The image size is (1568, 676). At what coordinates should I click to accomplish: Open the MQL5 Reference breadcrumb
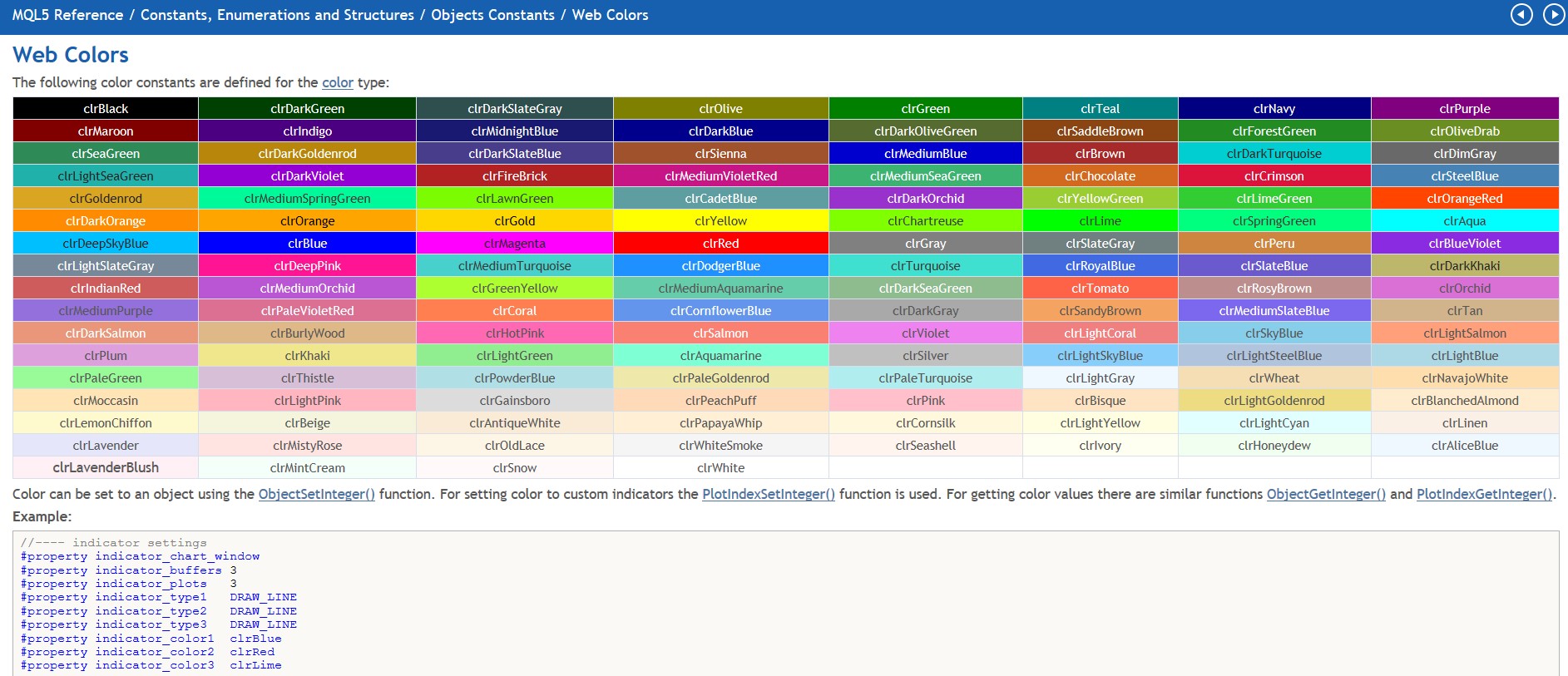pos(67,15)
